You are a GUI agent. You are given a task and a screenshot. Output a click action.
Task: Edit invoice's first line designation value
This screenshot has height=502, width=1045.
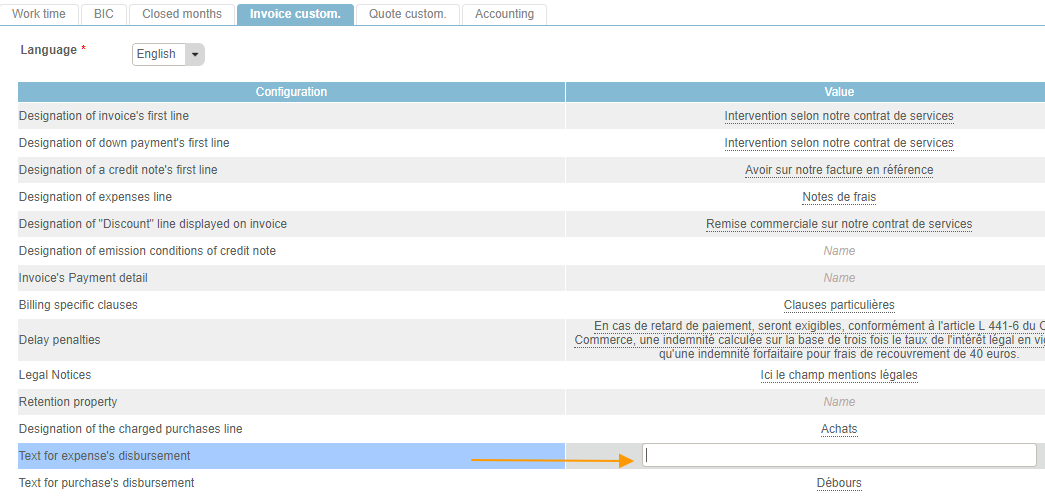pyautogui.click(x=838, y=116)
